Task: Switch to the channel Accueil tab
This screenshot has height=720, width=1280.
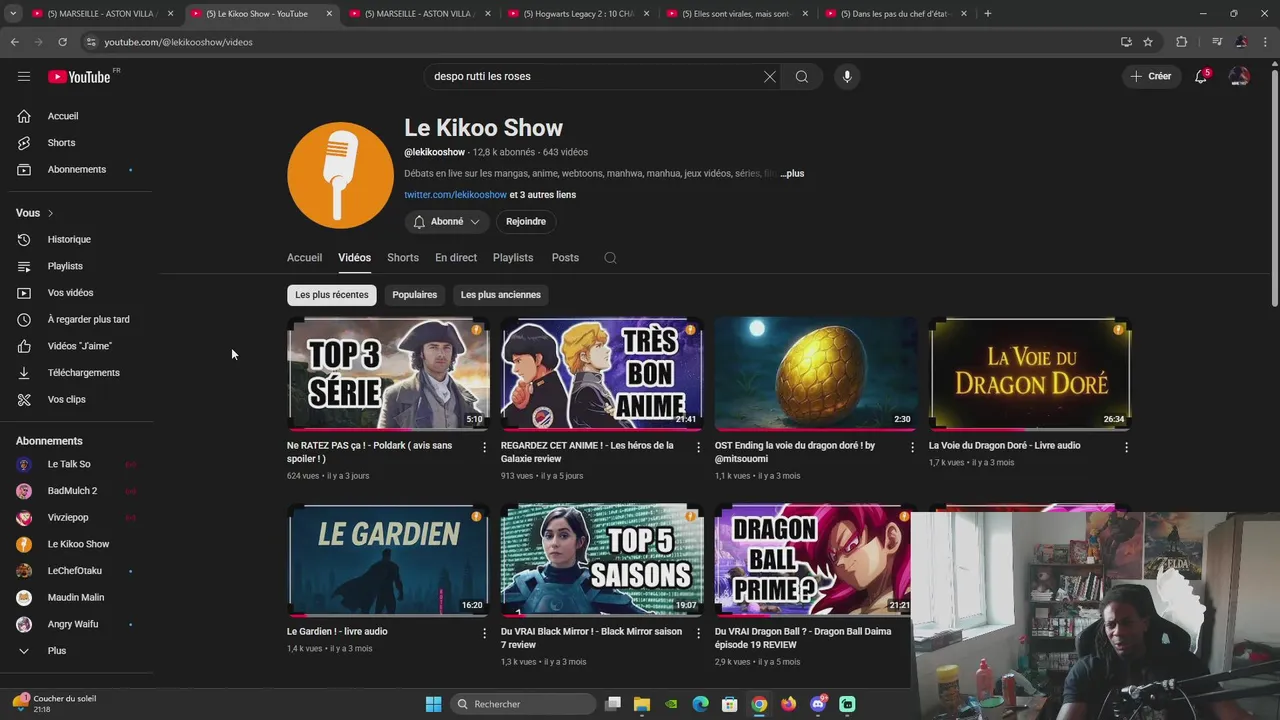Action: (304, 258)
